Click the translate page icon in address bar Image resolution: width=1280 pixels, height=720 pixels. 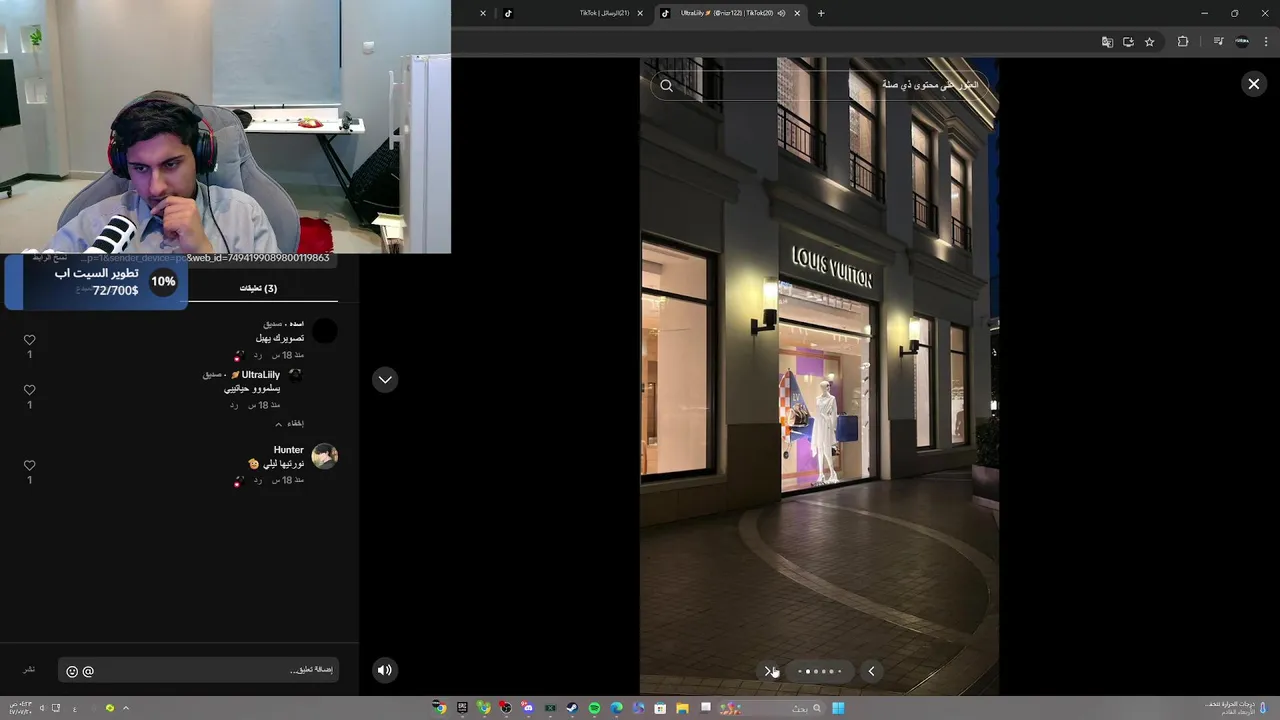click(x=1107, y=42)
